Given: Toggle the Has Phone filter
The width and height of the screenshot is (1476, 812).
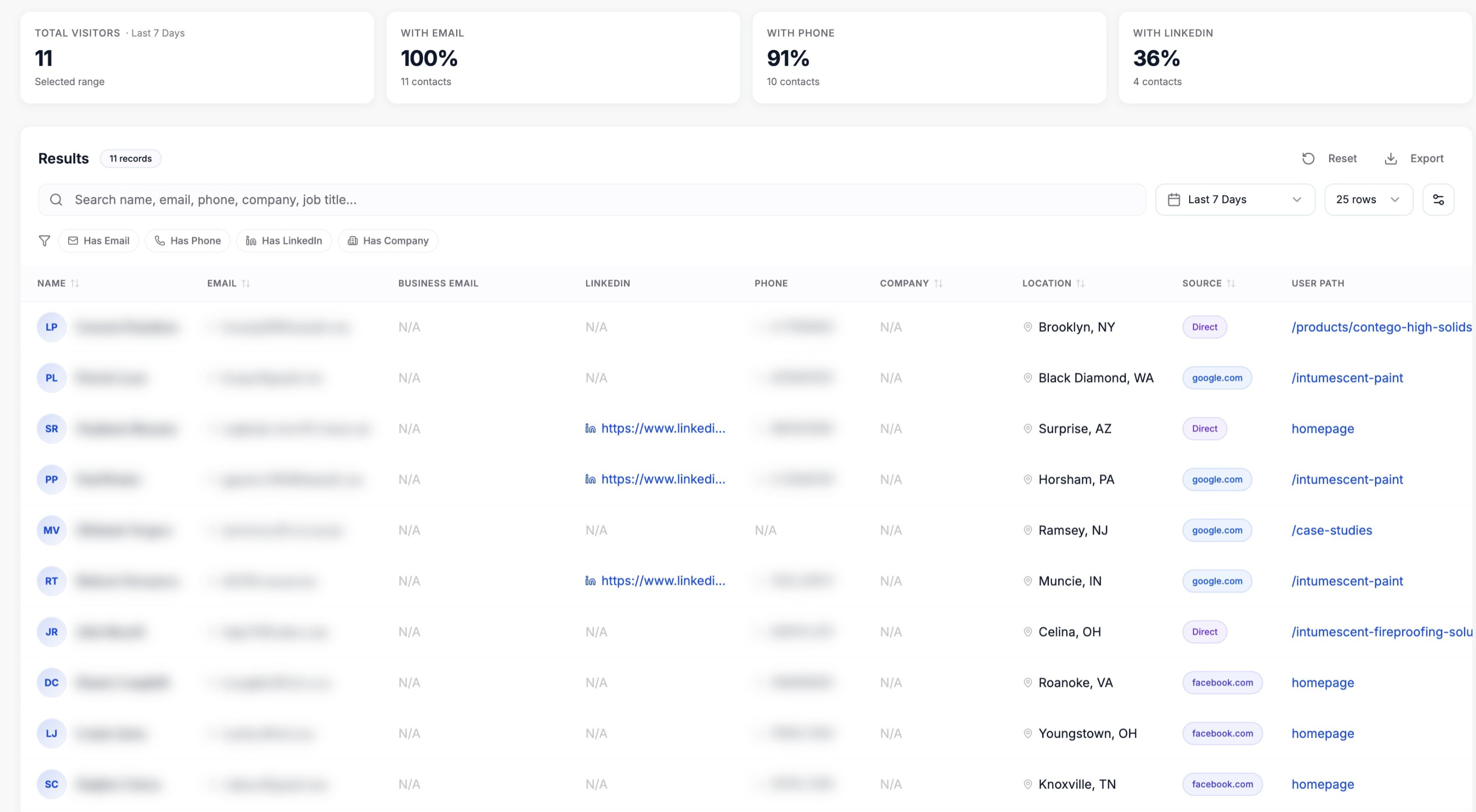Looking at the screenshot, I should [x=187, y=241].
